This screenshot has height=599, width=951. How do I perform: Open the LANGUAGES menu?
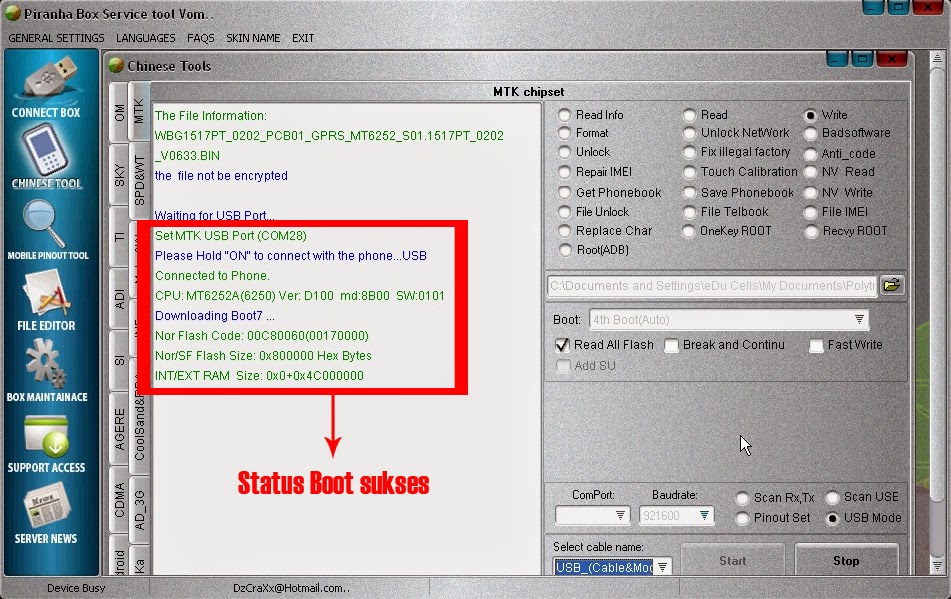(146, 38)
